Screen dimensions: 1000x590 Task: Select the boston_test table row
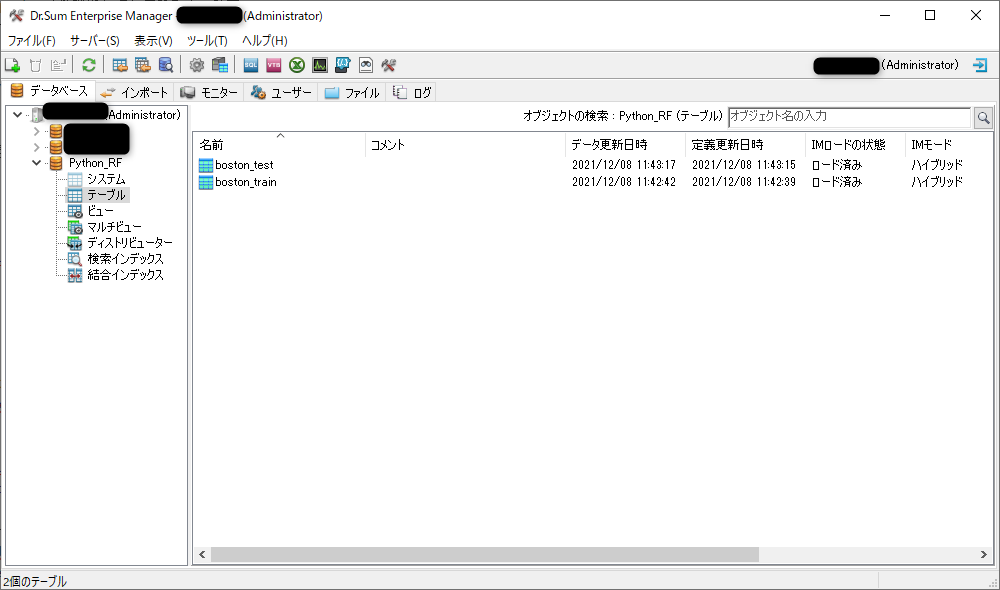[592, 165]
